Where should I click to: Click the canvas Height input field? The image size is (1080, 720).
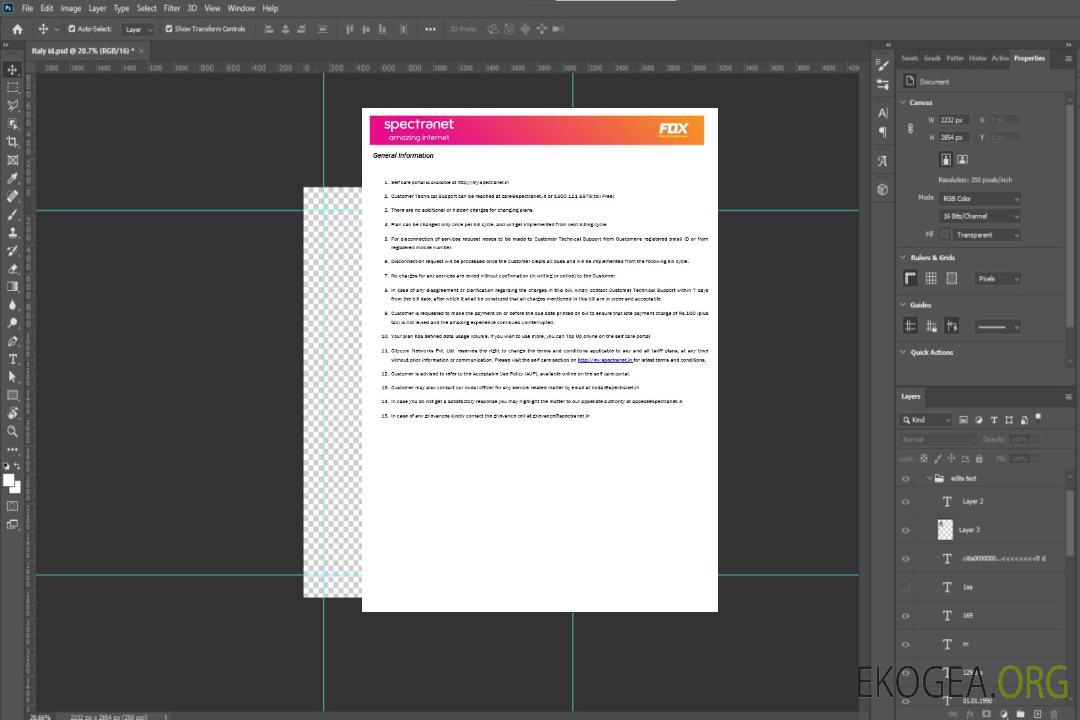click(955, 138)
